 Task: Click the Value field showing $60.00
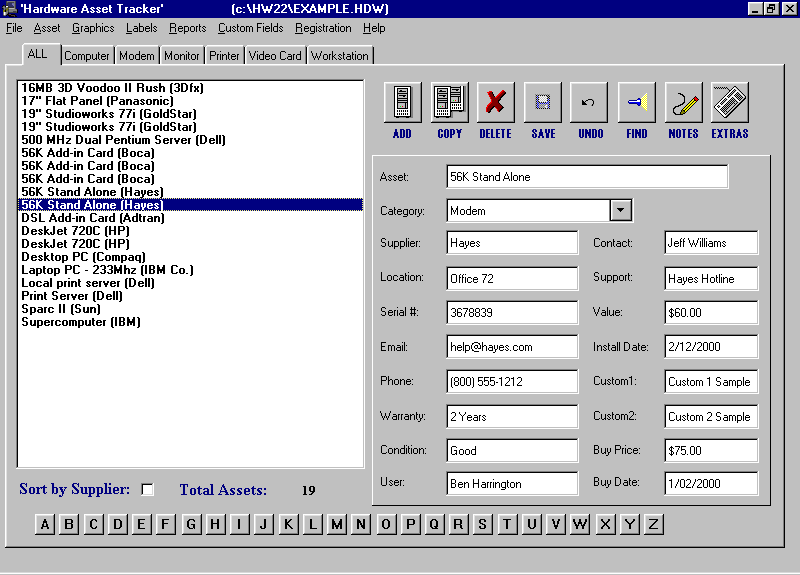pyautogui.click(x=711, y=312)
